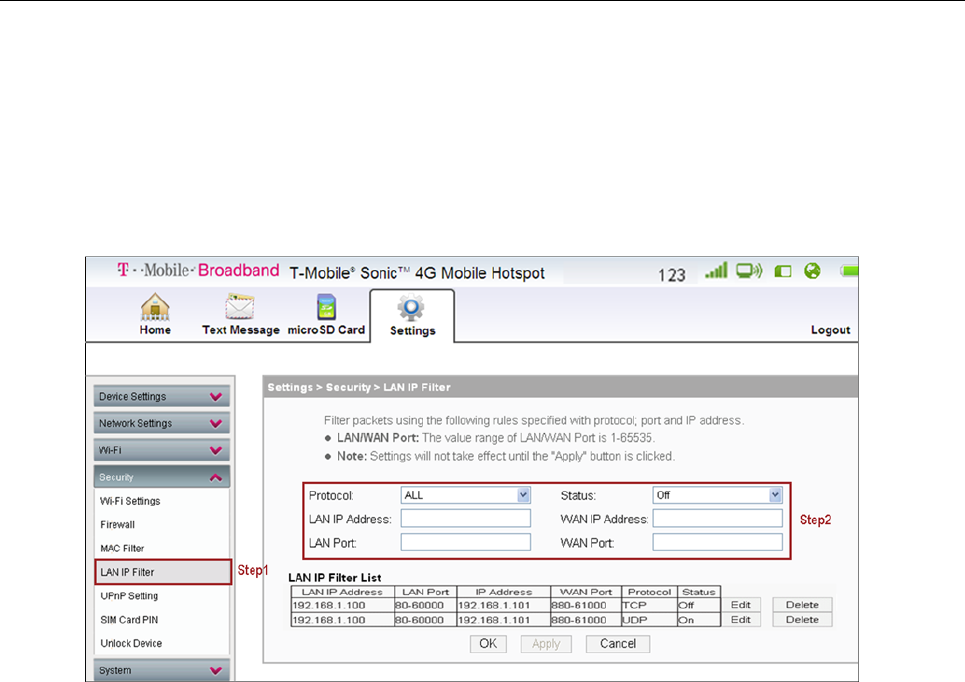Click the T-Mobile Broadband logo
The width and height of the screenshot is (965, 682).
pos(198,270)
